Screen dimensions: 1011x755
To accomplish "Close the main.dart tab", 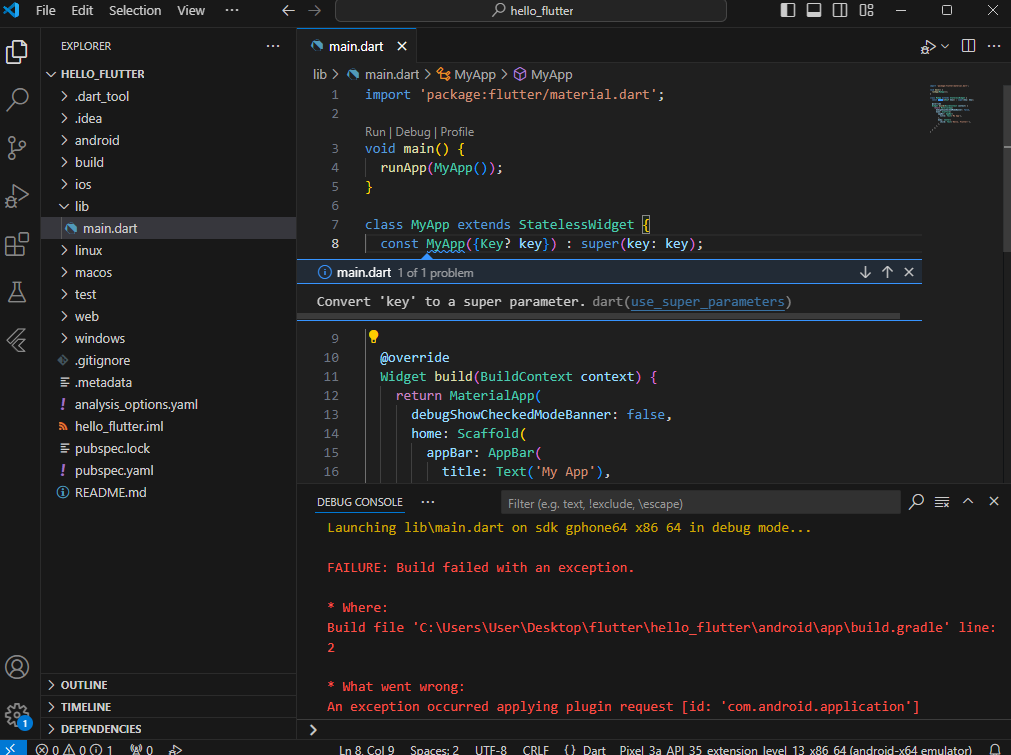I will click(x=402, y=46).
